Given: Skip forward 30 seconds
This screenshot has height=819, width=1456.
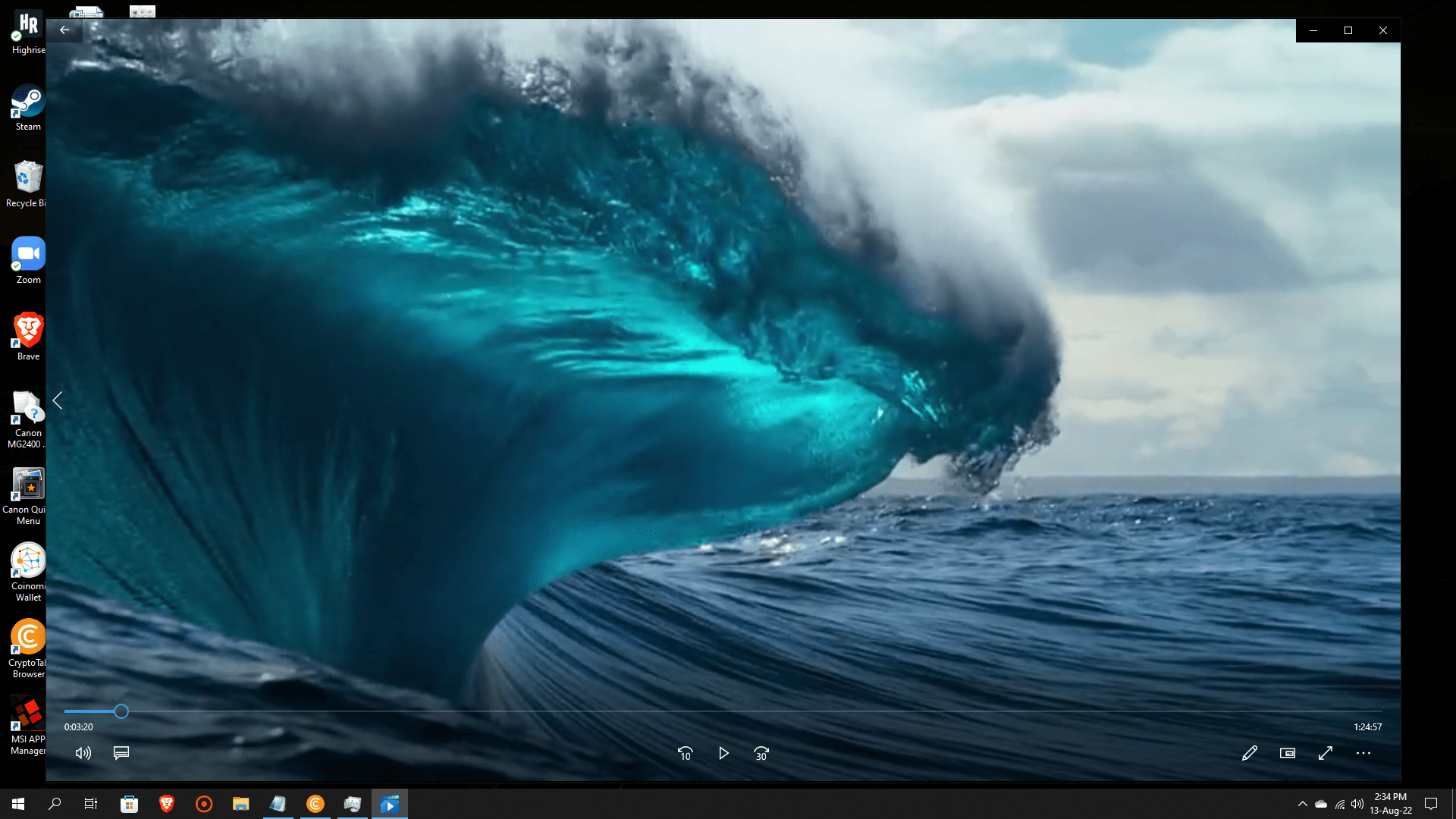Looking at the screenshot, I should (x=761, y=753).
